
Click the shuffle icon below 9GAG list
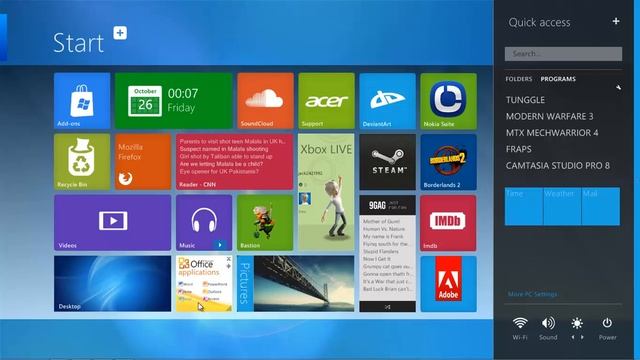coord(387,307)
